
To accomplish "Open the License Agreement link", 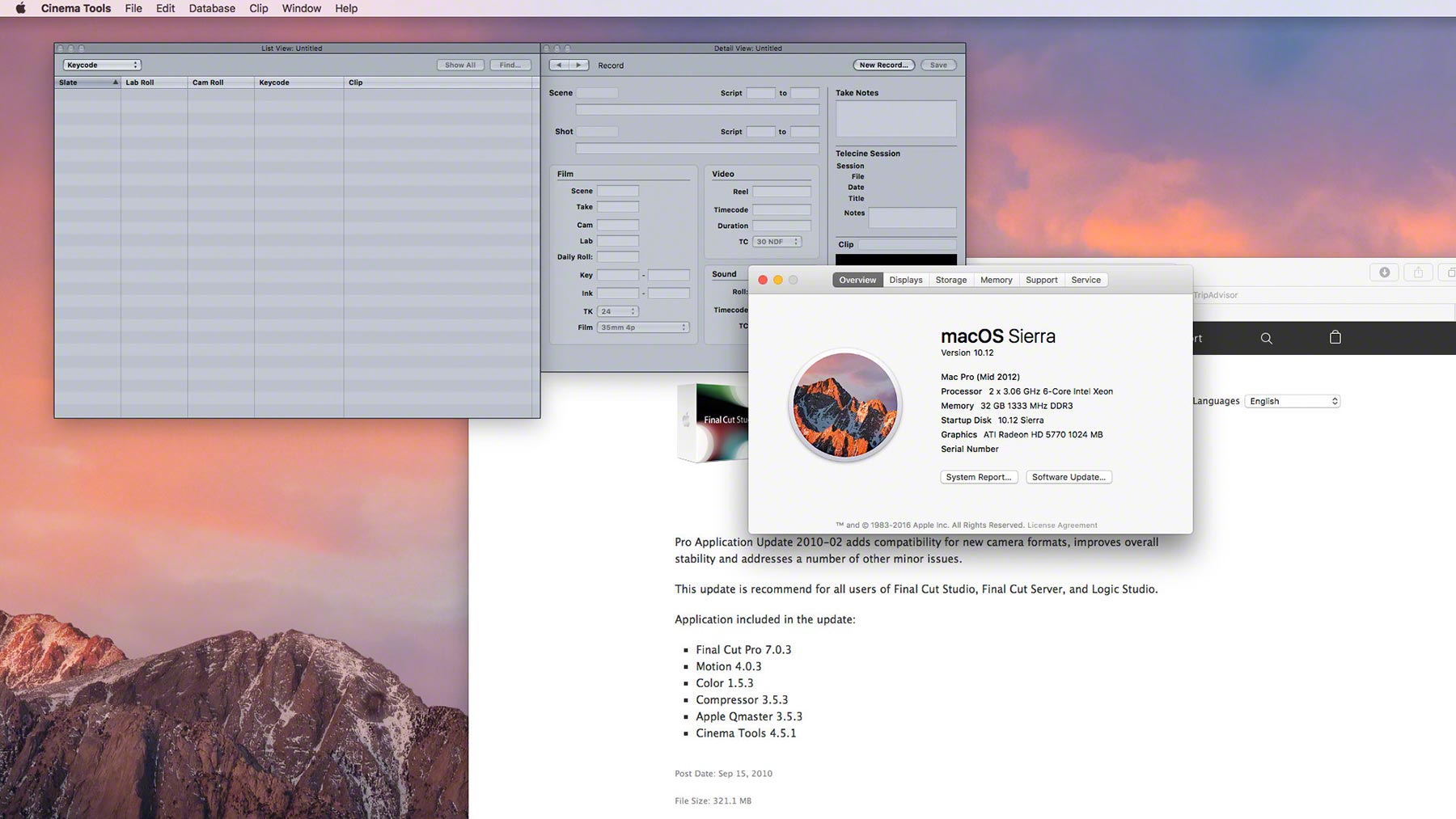I will pyautogui.click(x=1062, y=526).
